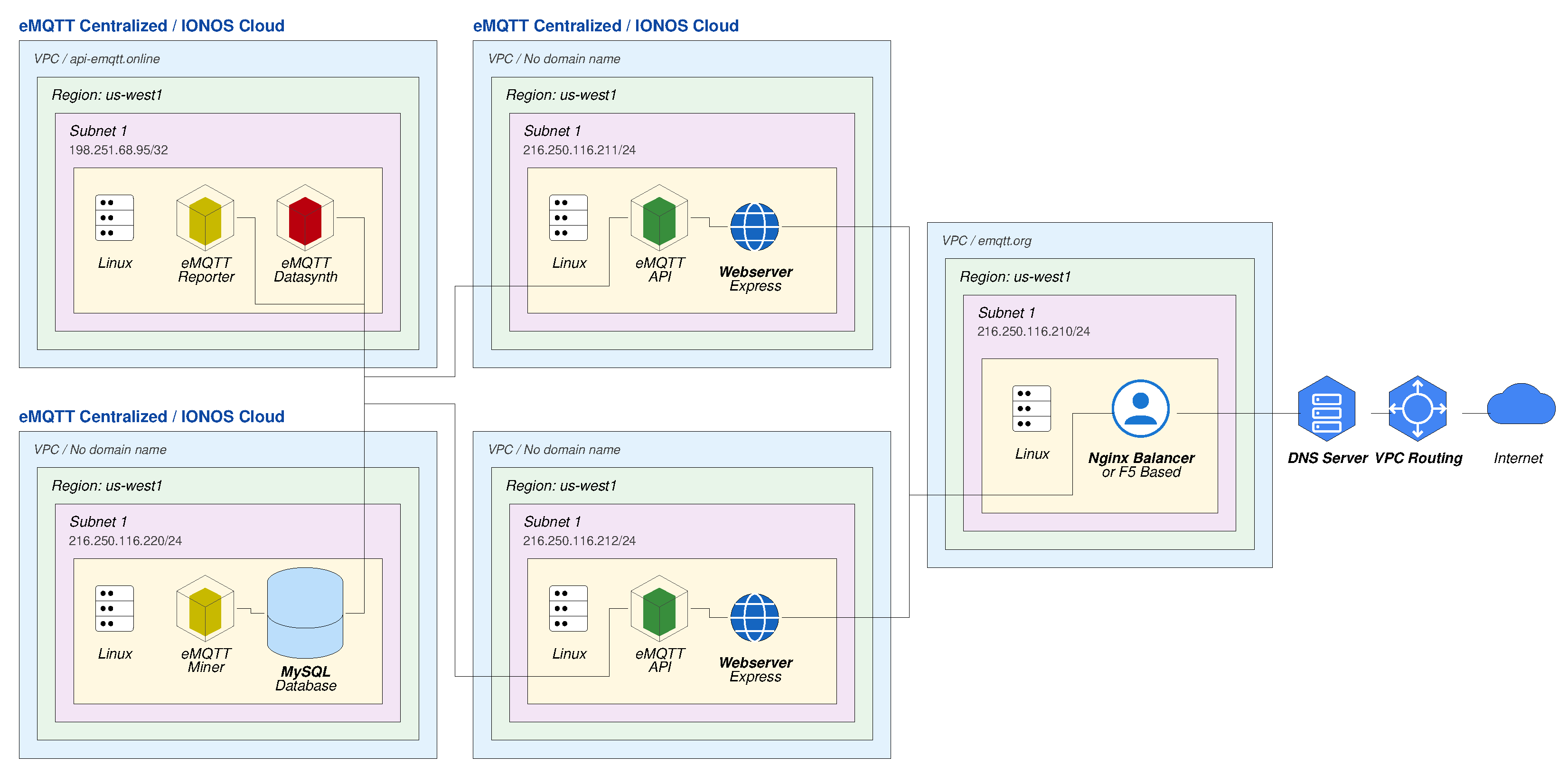Click the 'Webserver Express' label in subnet 216.250.116.211/24
This screenshot has height=774, width=1568.
755,279
